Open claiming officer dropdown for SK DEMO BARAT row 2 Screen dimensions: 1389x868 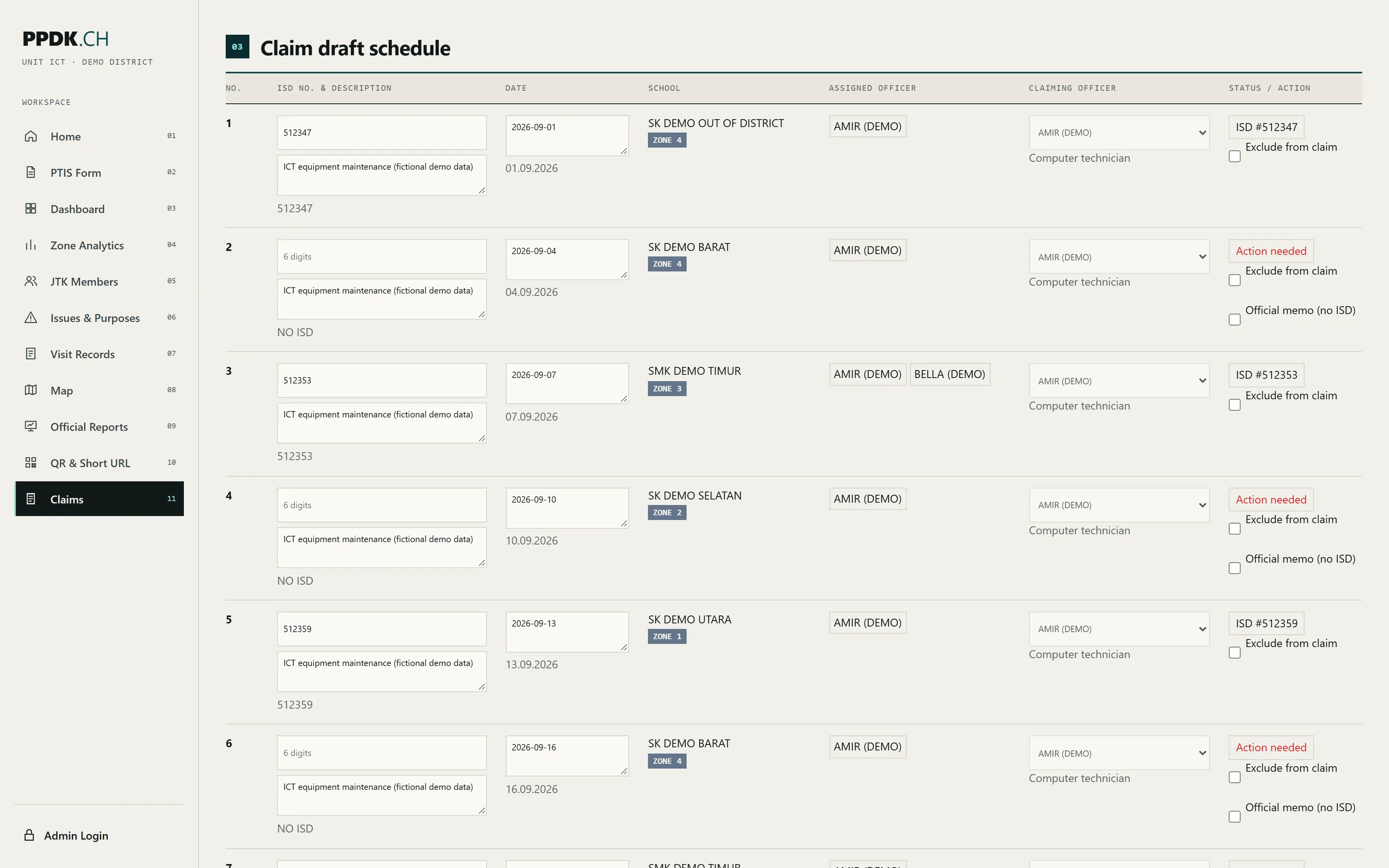click(x=1118, y=257)
